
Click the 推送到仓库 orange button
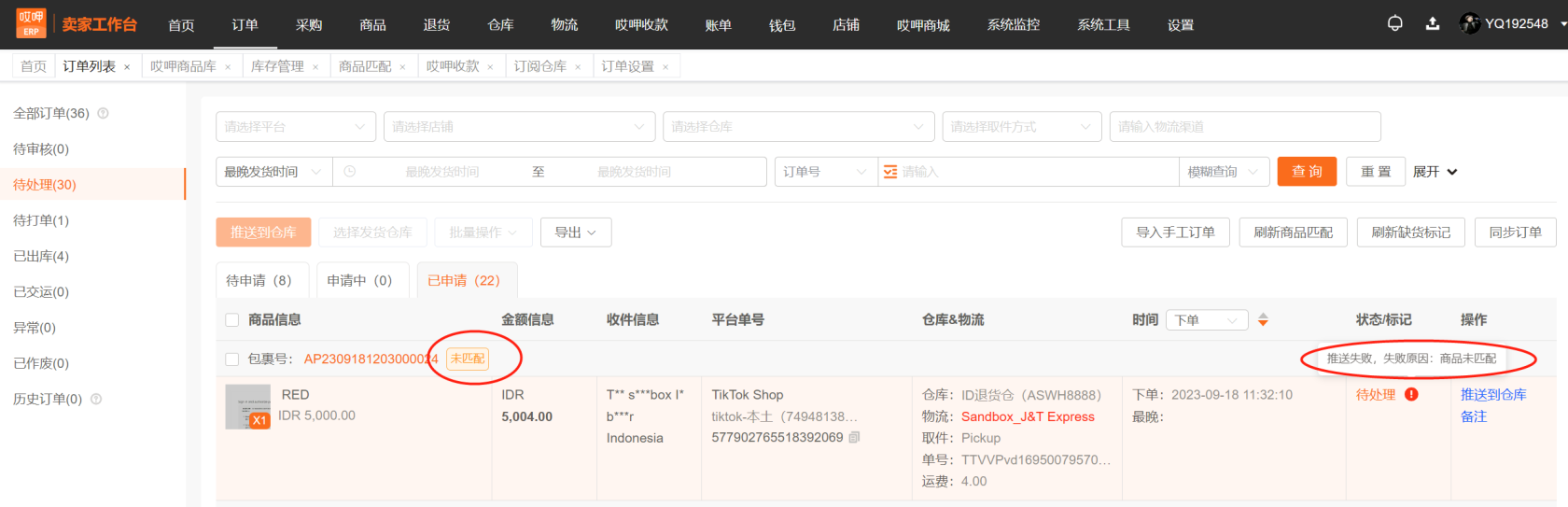point(263,232)
